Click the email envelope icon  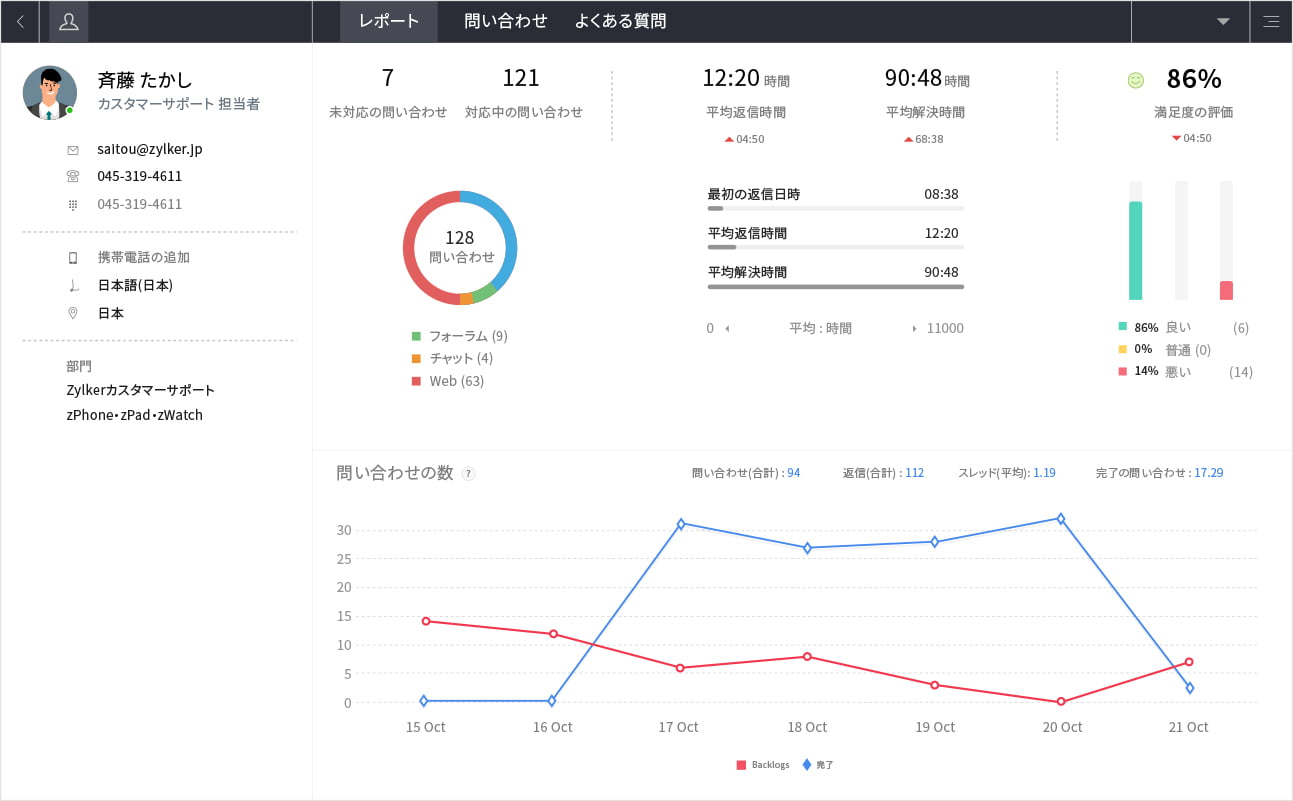(73, 150)
